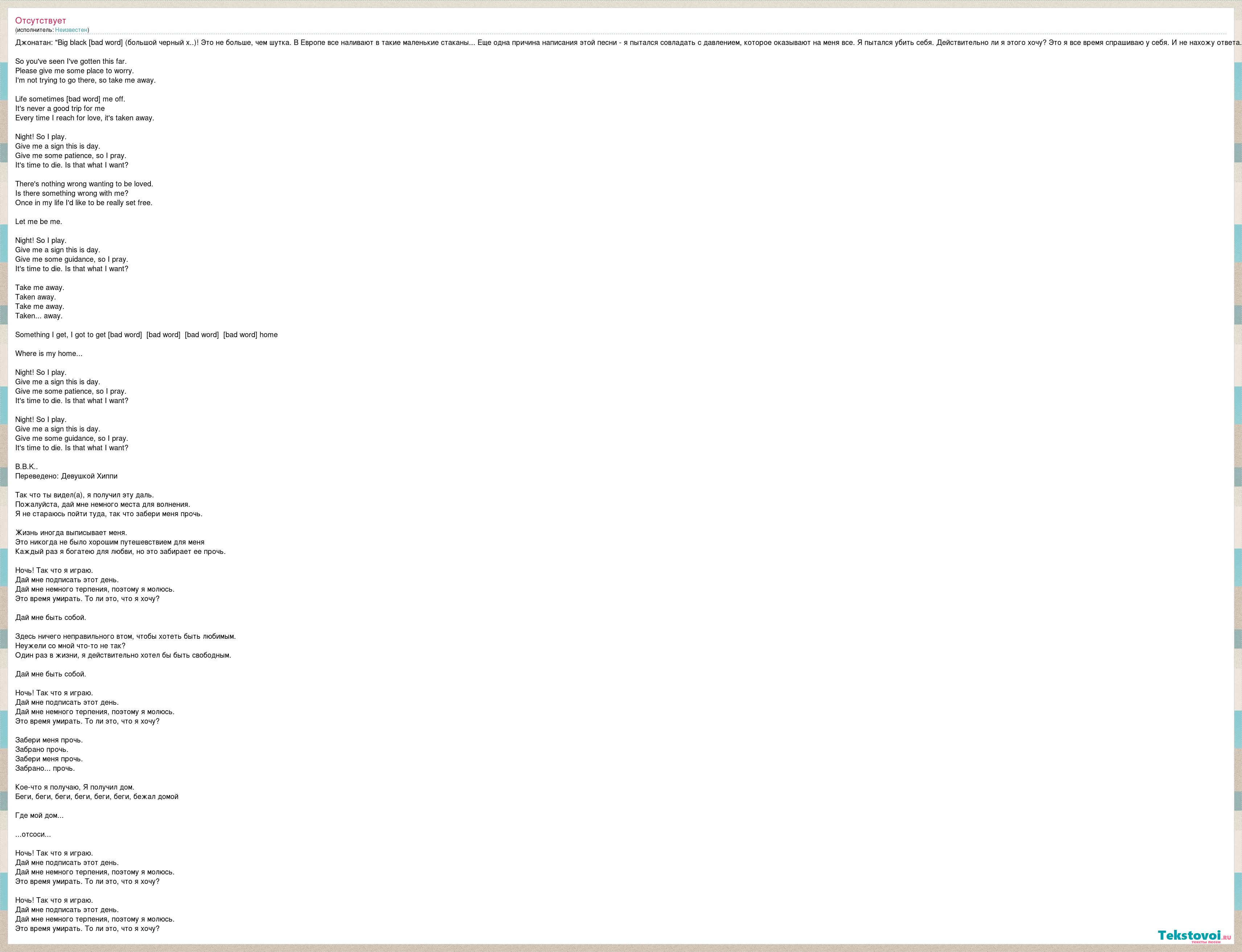
Task: Select line 'So you've seen I've gotten this far.'
Action: pyautogui.click(x=71, y=61)
